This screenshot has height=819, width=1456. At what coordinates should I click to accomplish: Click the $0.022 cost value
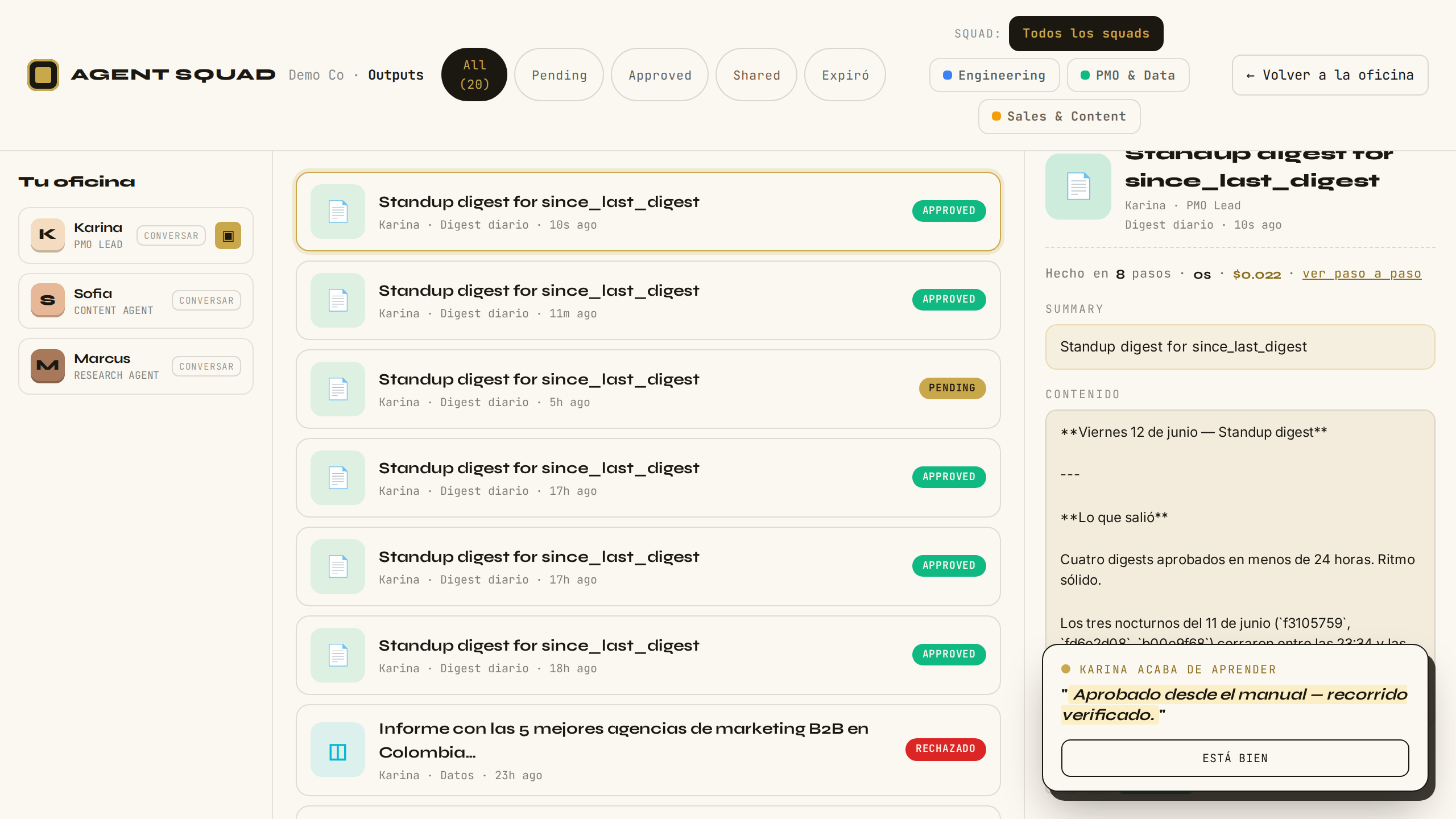(x=1257, y=274)
